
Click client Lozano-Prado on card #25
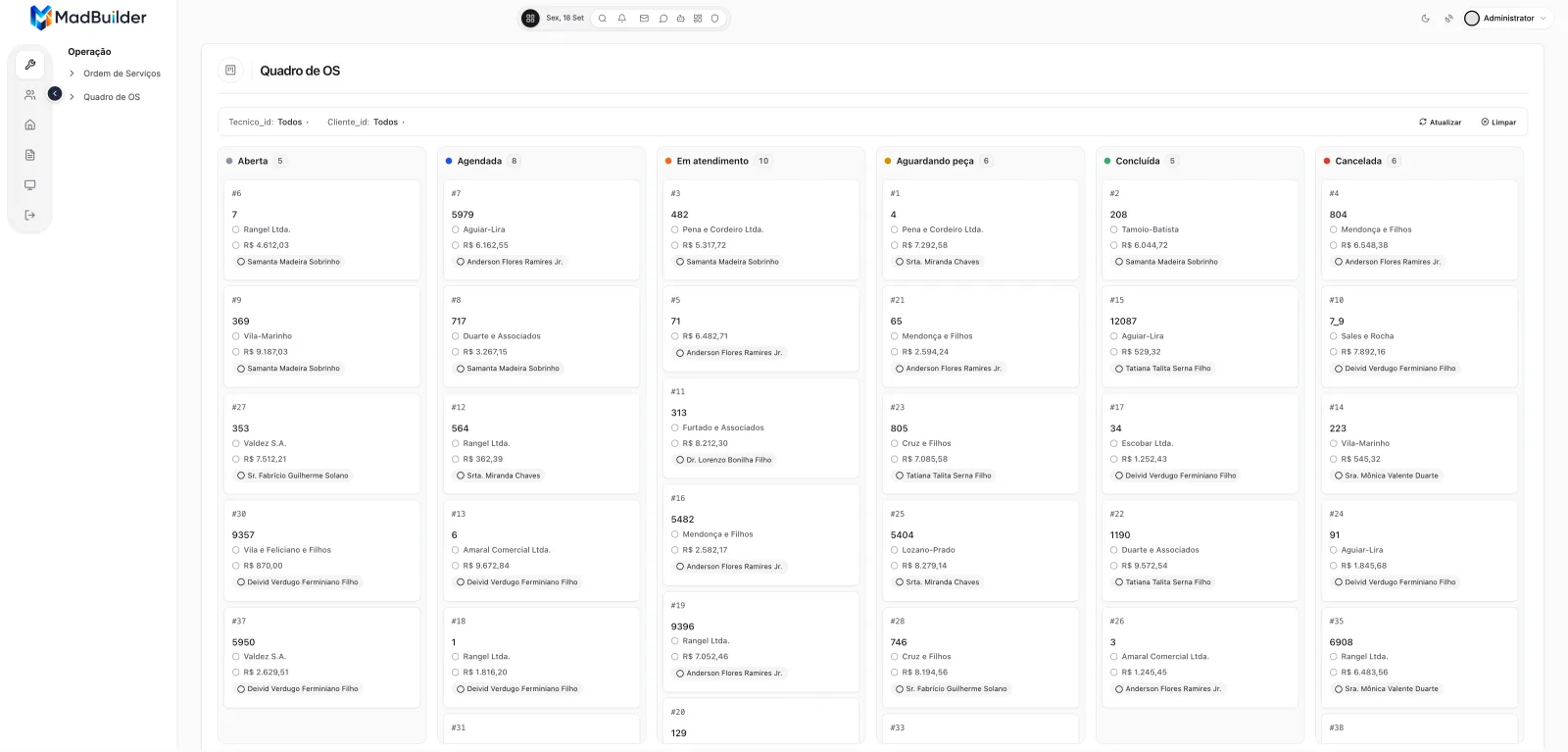tap(928, 550)
